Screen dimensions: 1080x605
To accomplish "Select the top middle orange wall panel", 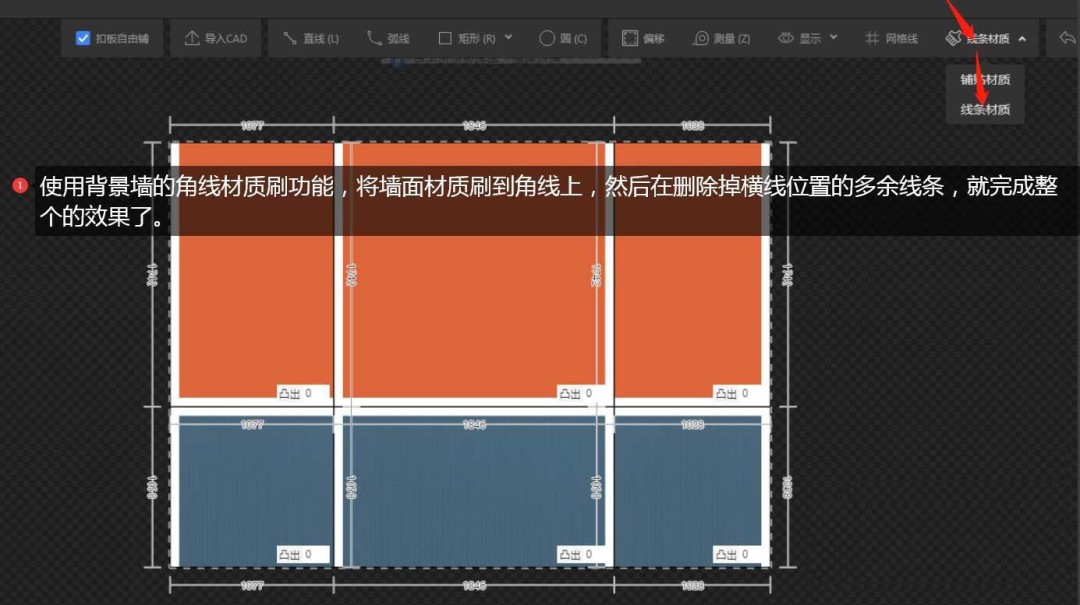I will point(473,300).
